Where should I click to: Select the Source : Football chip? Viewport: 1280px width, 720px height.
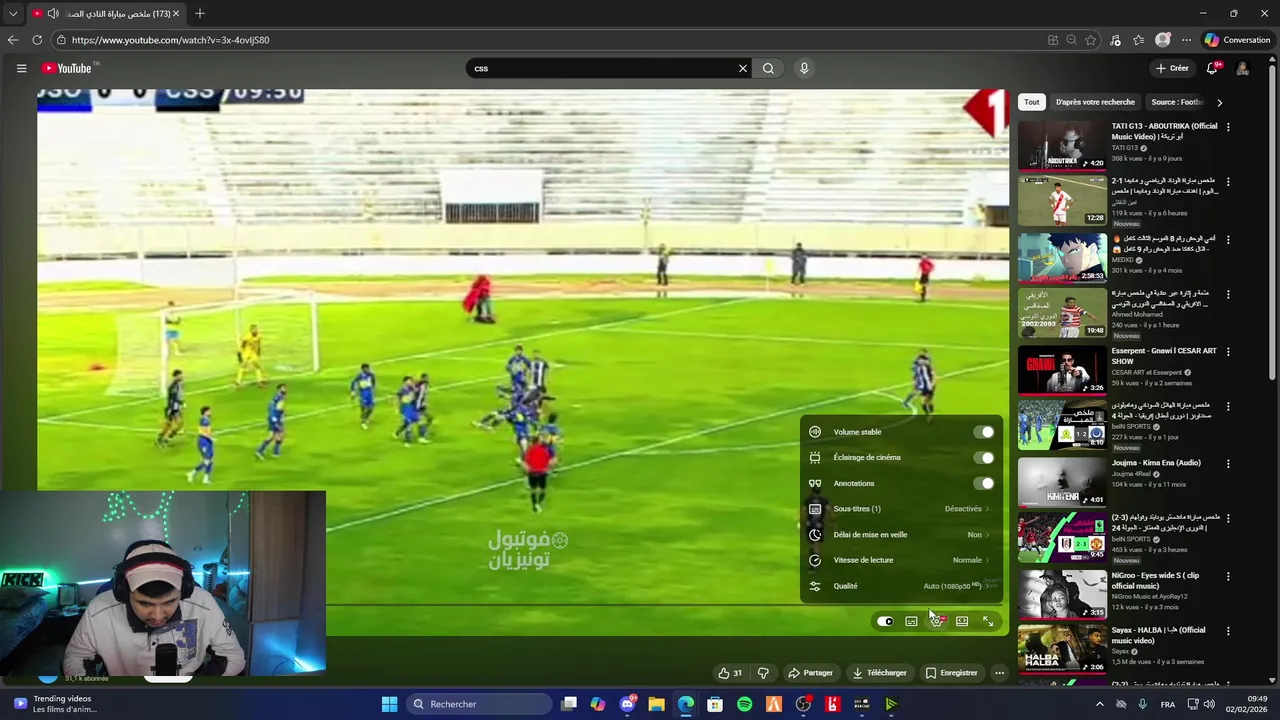pos(1177,102)
